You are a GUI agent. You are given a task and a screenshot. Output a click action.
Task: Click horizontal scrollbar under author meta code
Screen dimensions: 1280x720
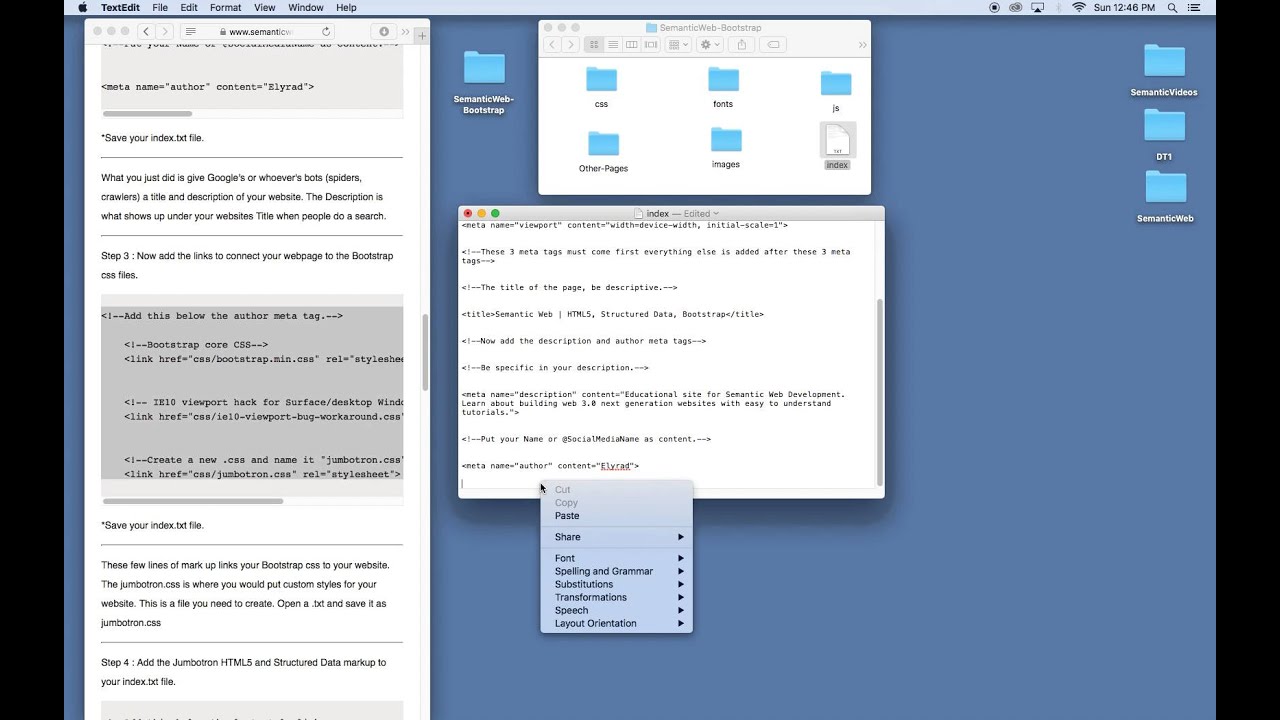pos(147,113)
